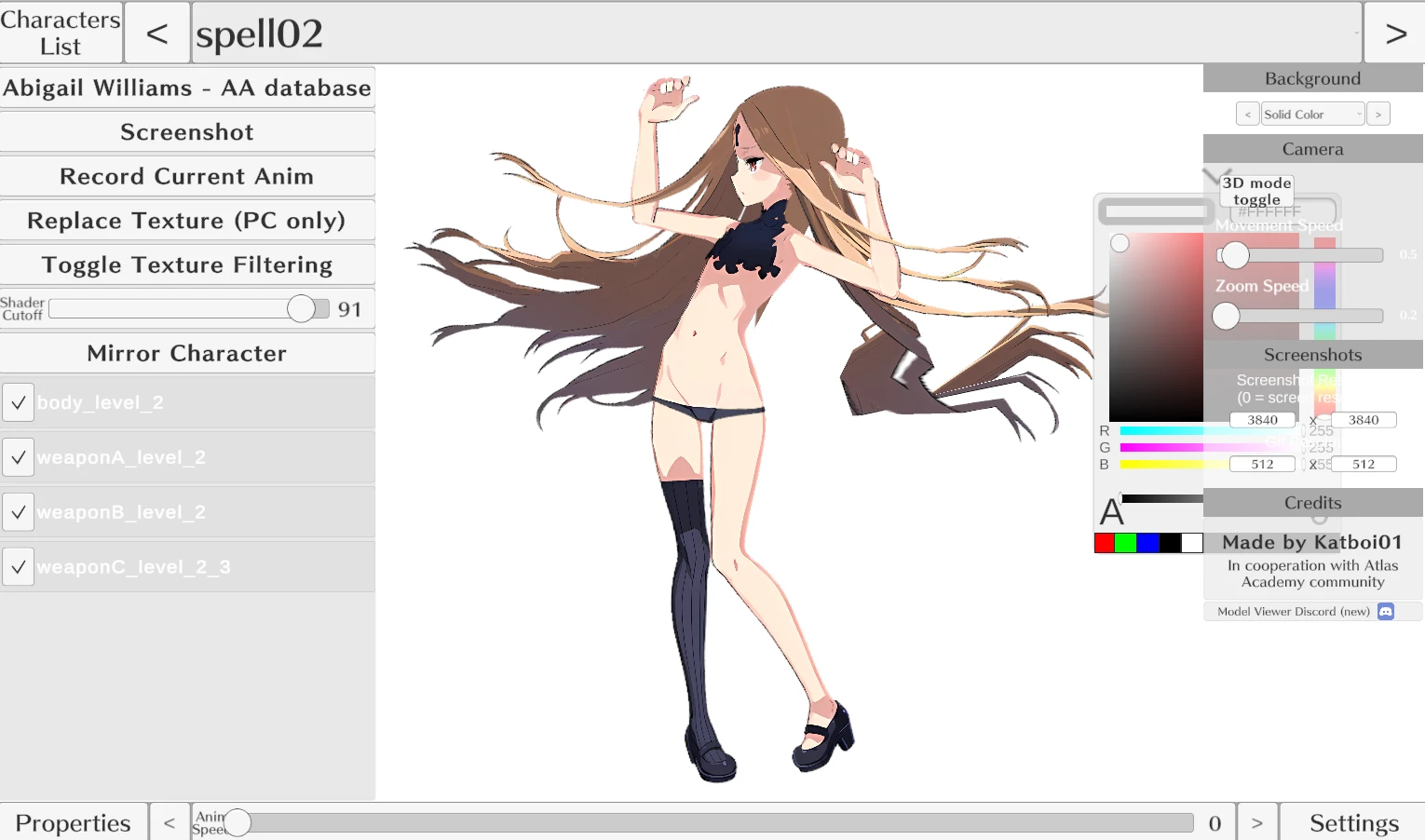Viewport: 1425px width, 840px height.
Task: Open the Model Viewer Discord icon
Action: (x=1385, y=612)
